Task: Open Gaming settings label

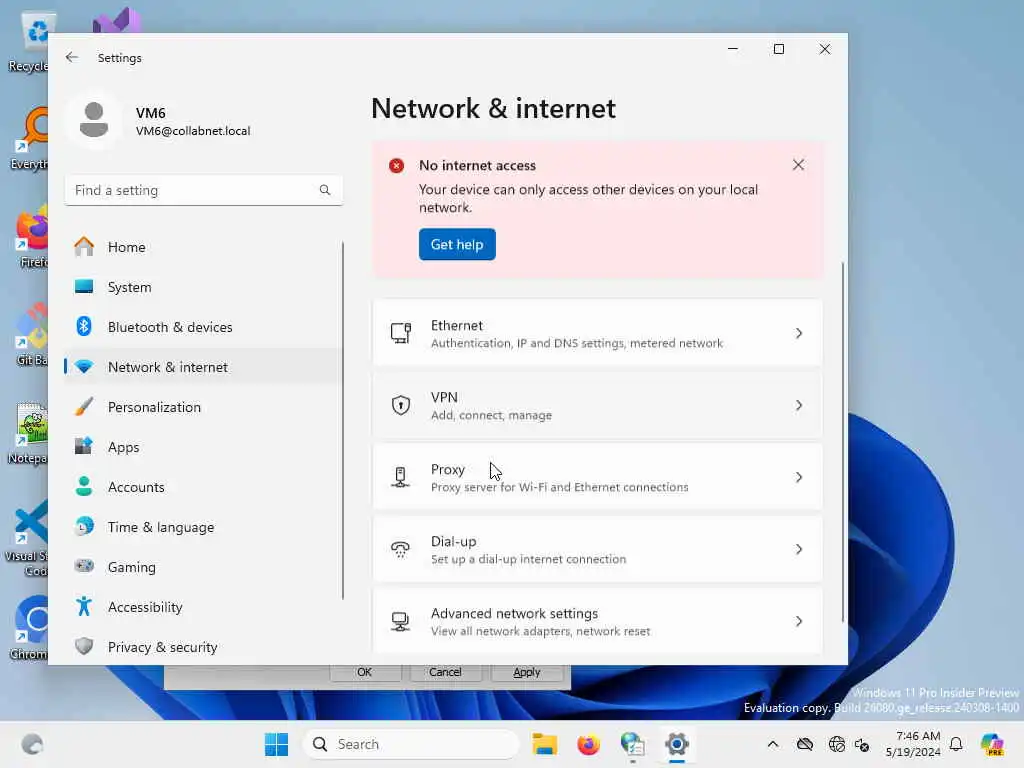Action: click(132, 567)
